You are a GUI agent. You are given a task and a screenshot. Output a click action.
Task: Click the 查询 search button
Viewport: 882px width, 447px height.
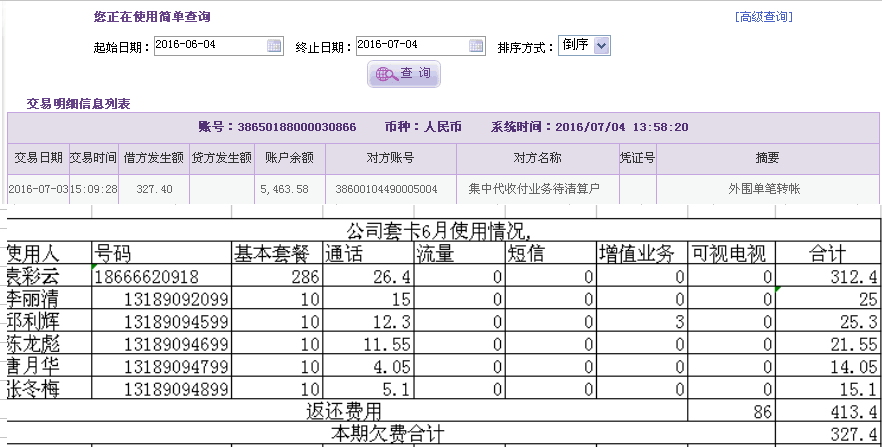(x=404, y=74)
